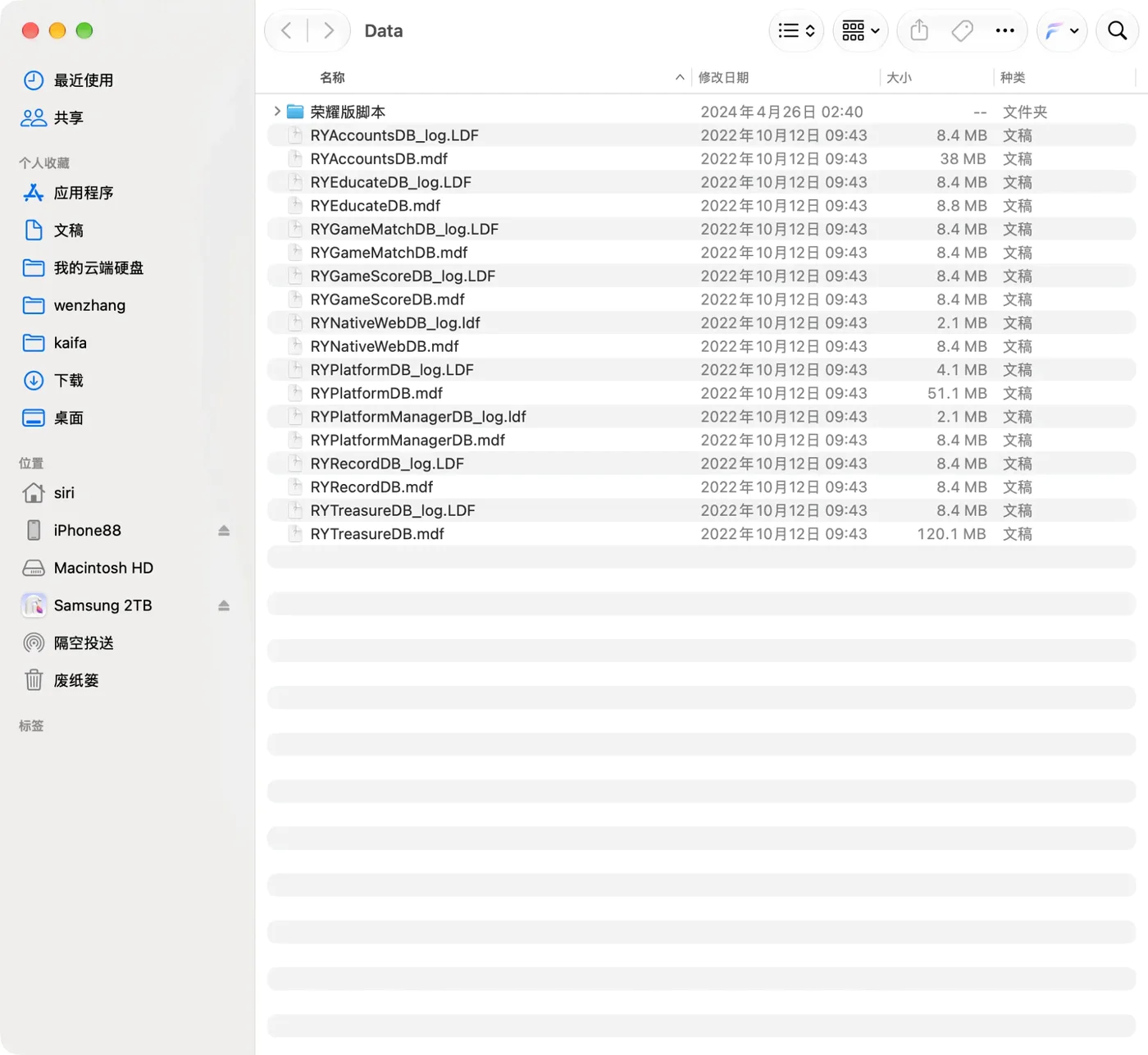The height and width of the screenshot is (1055, 1148).
Task: Click the Data window title
Action: pyautogui.click(x=384, y=31)
